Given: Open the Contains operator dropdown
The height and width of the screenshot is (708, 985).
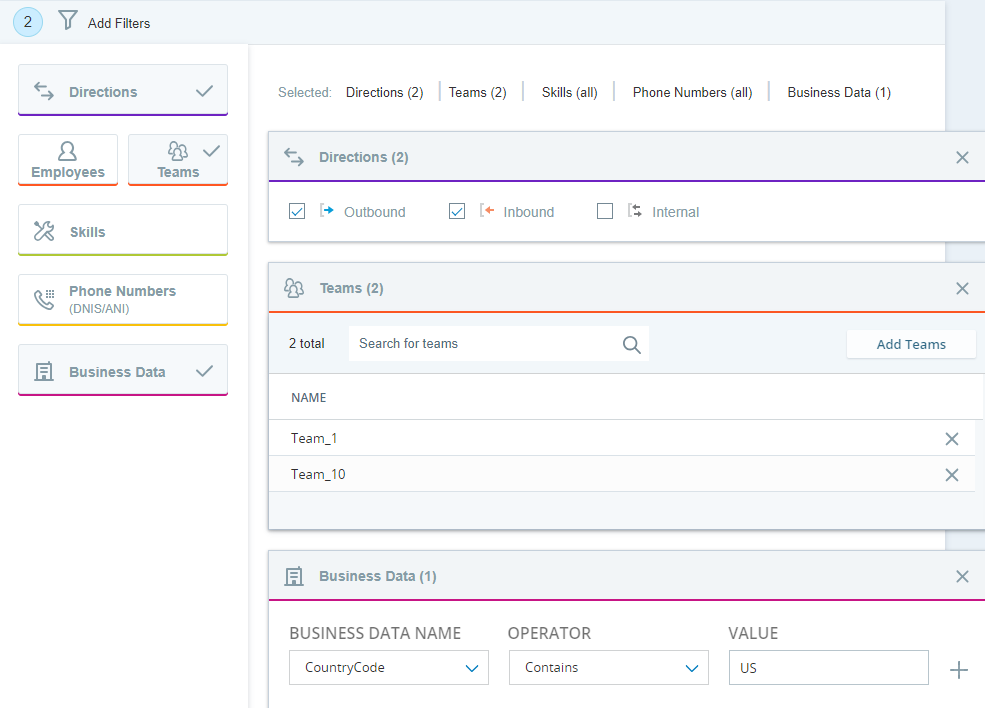Looking at the screenshot, I should (x=609, y=668).
